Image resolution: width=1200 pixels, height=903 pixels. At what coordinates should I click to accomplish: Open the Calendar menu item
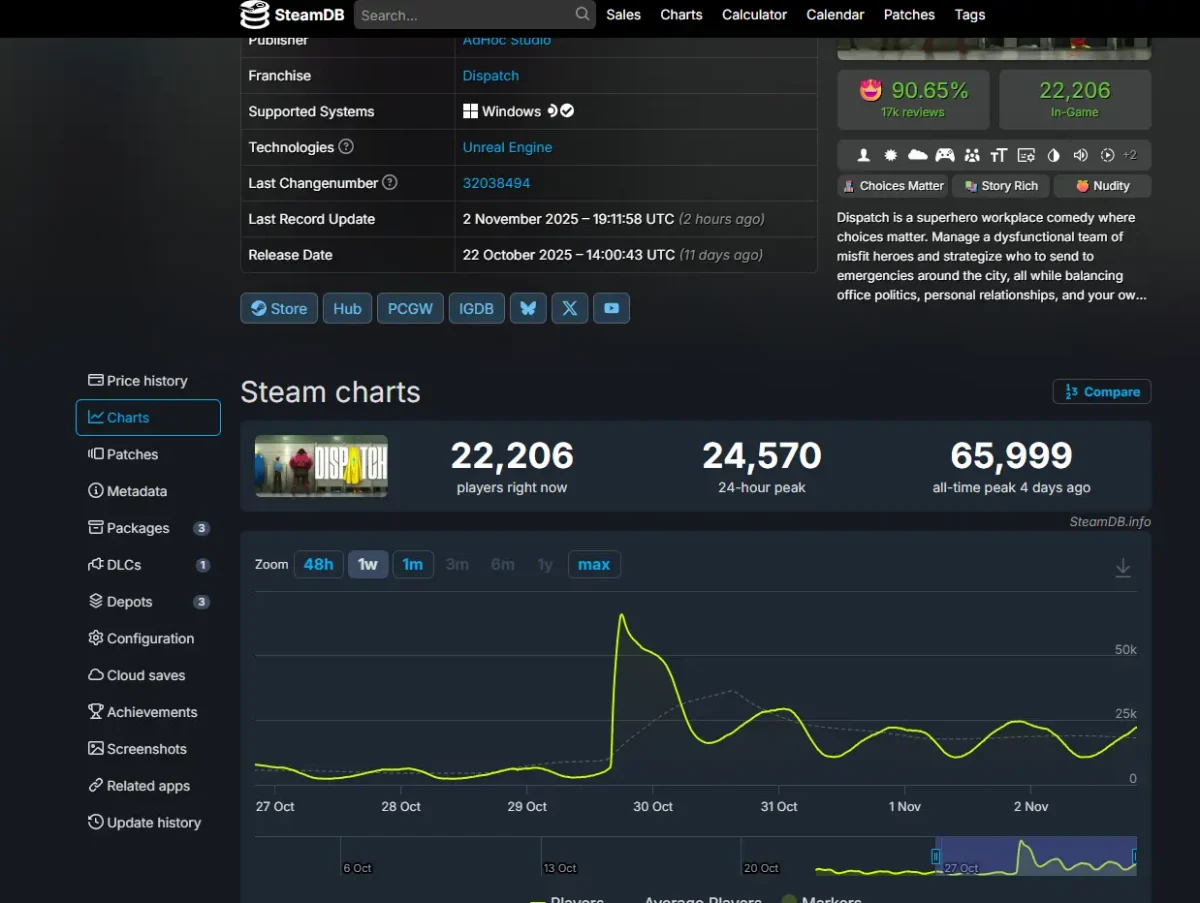(835, 14)
